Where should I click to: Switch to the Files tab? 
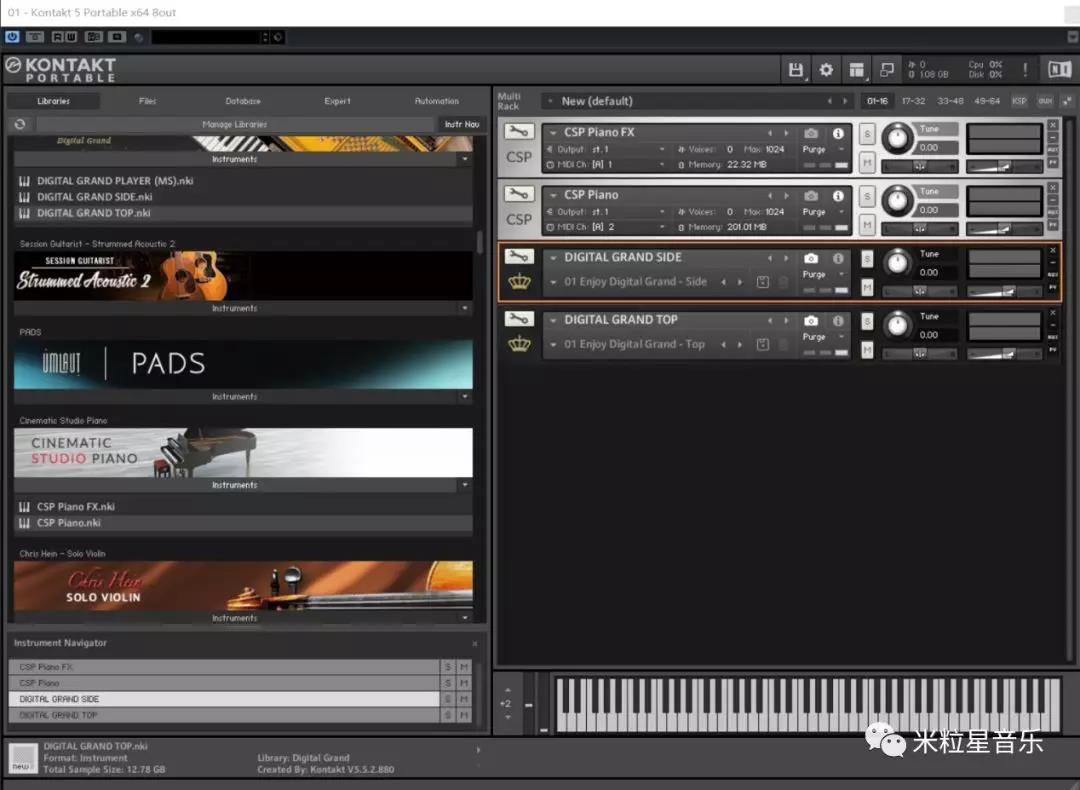(147, 101)
